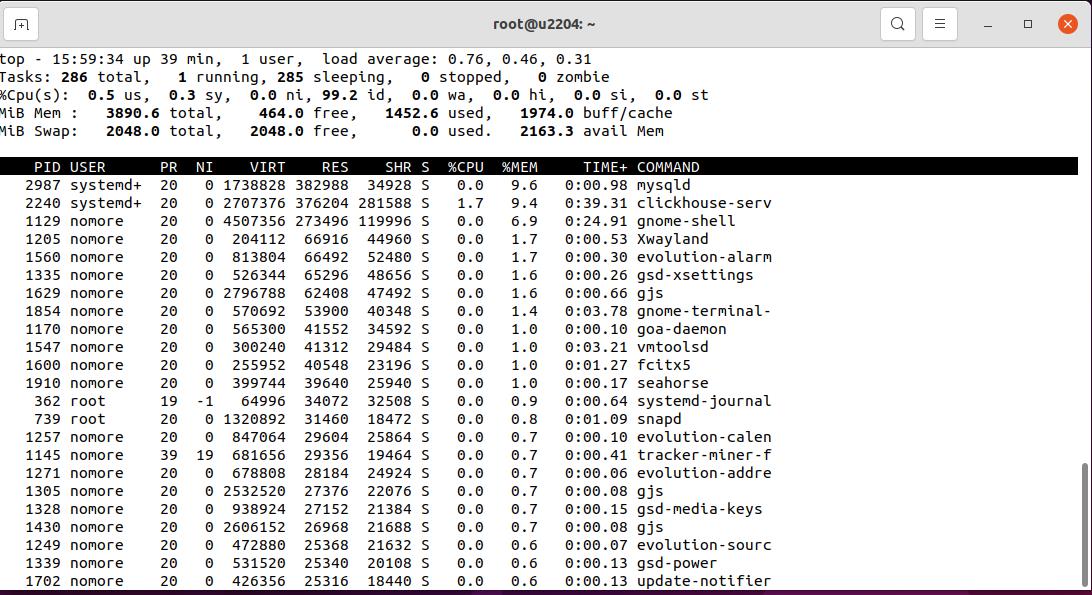Click the %MEM column header
The height and width of the screenshot is (595, 1092).
[x=519, y=167]
